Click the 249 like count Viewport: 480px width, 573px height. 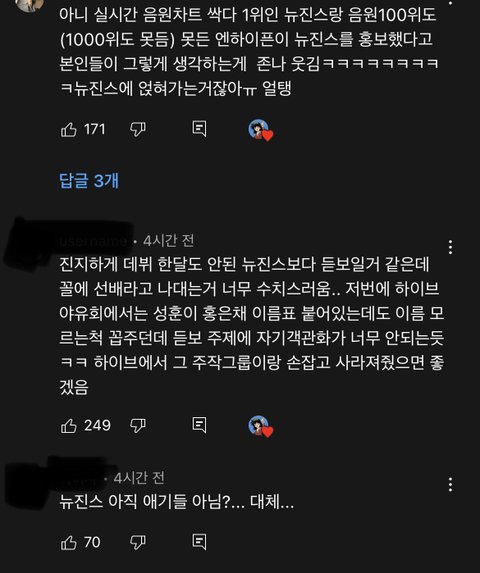click(97, 425)
